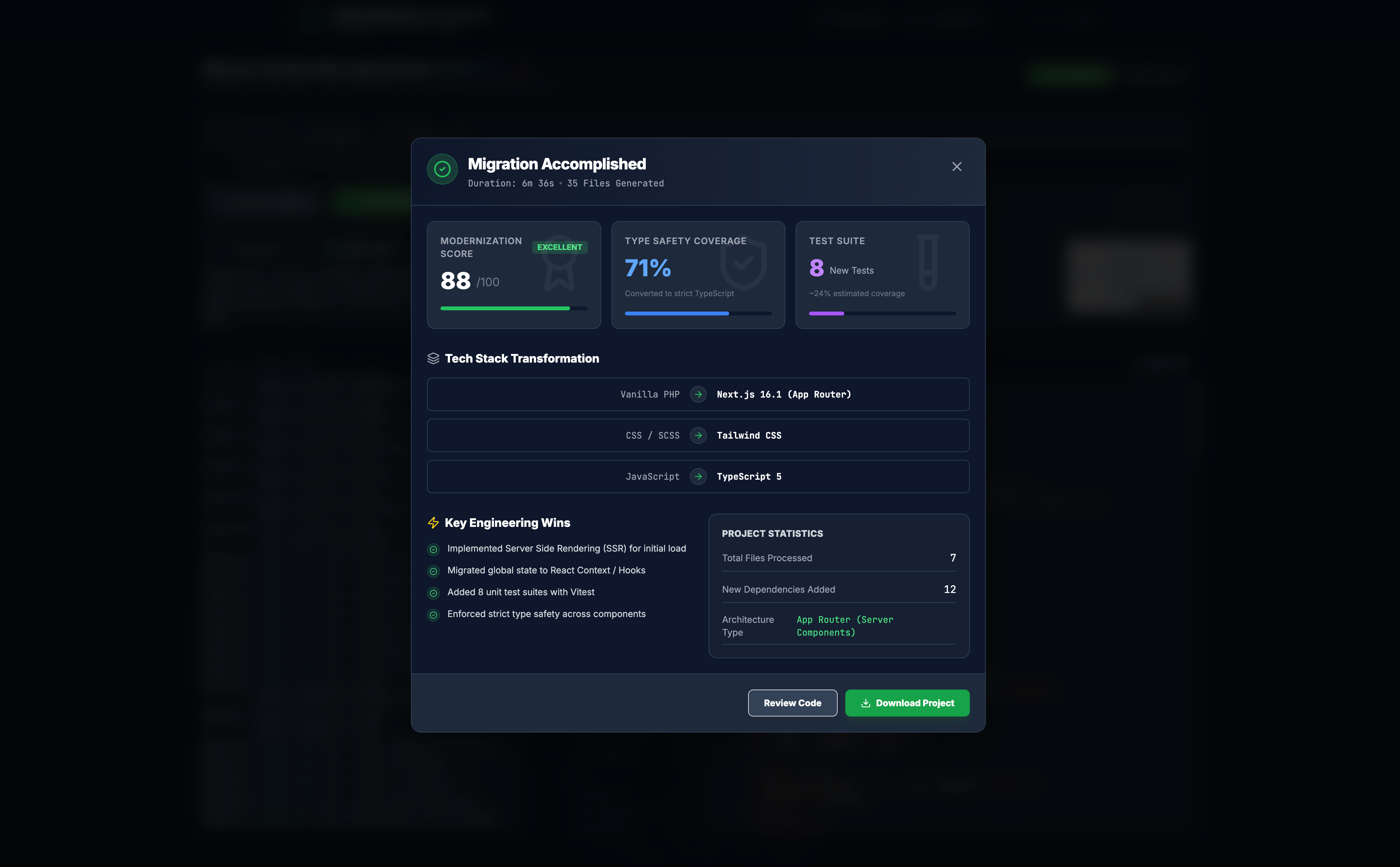Screen dimensions: 1400x867
Task: Click the green success checkmark icon in header
Action: pos(442,169)
